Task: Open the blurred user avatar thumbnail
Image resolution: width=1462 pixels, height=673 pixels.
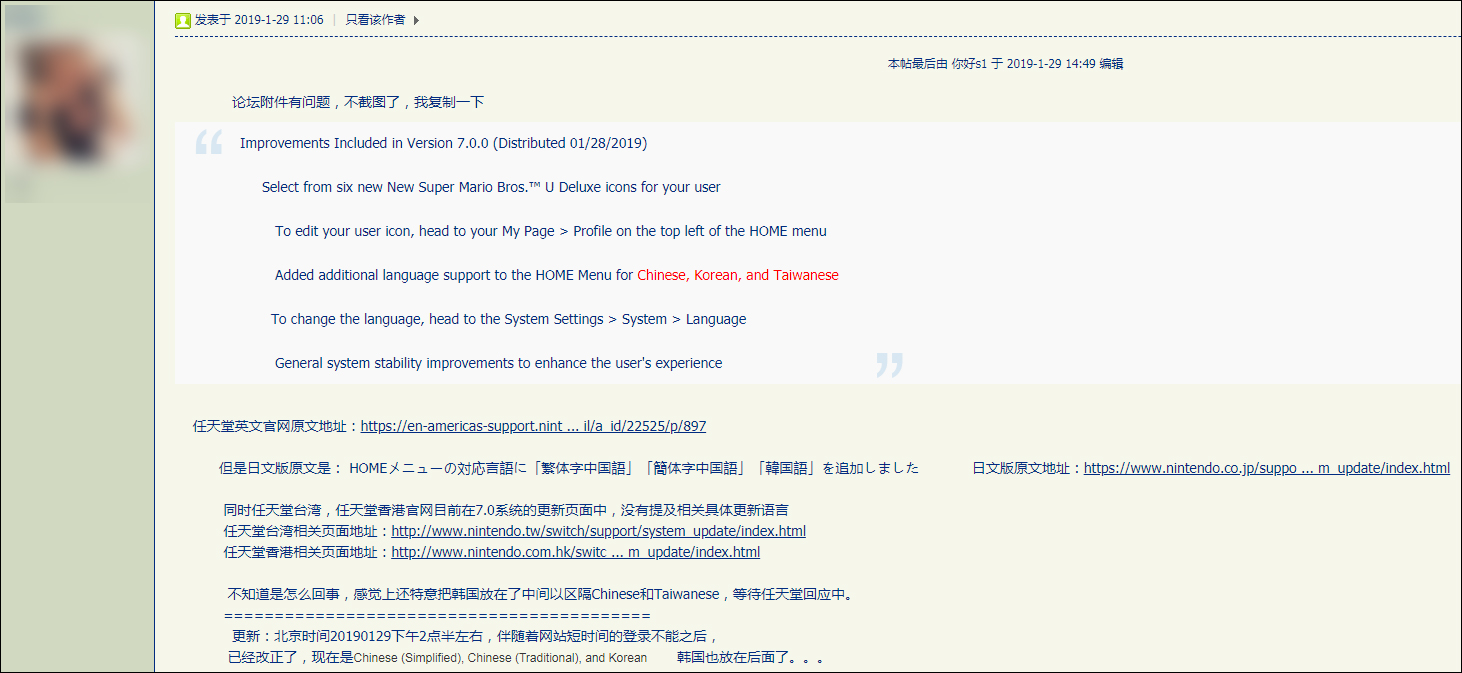Action: coord(76,101)
